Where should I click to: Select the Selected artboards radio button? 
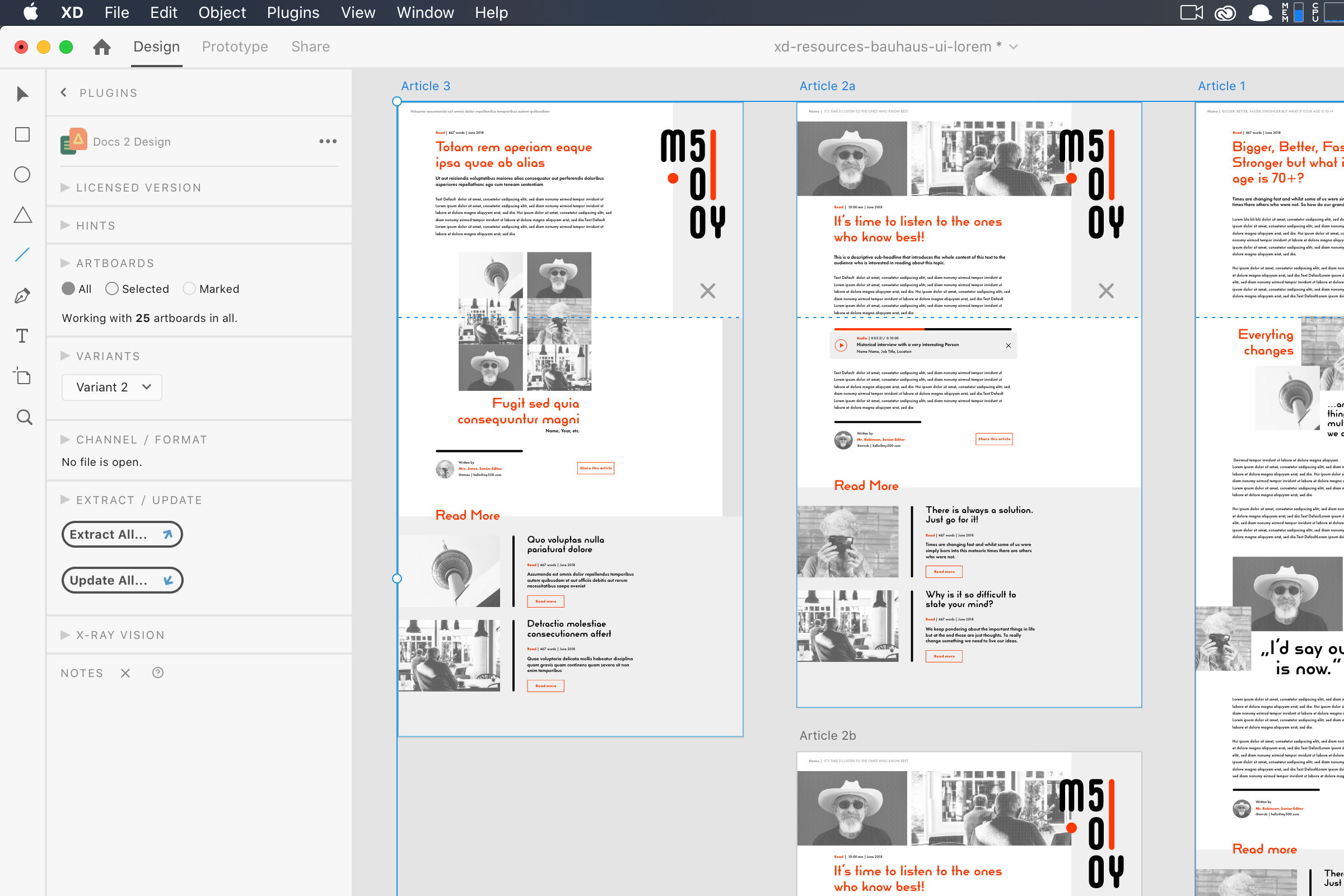pos(112,288)
